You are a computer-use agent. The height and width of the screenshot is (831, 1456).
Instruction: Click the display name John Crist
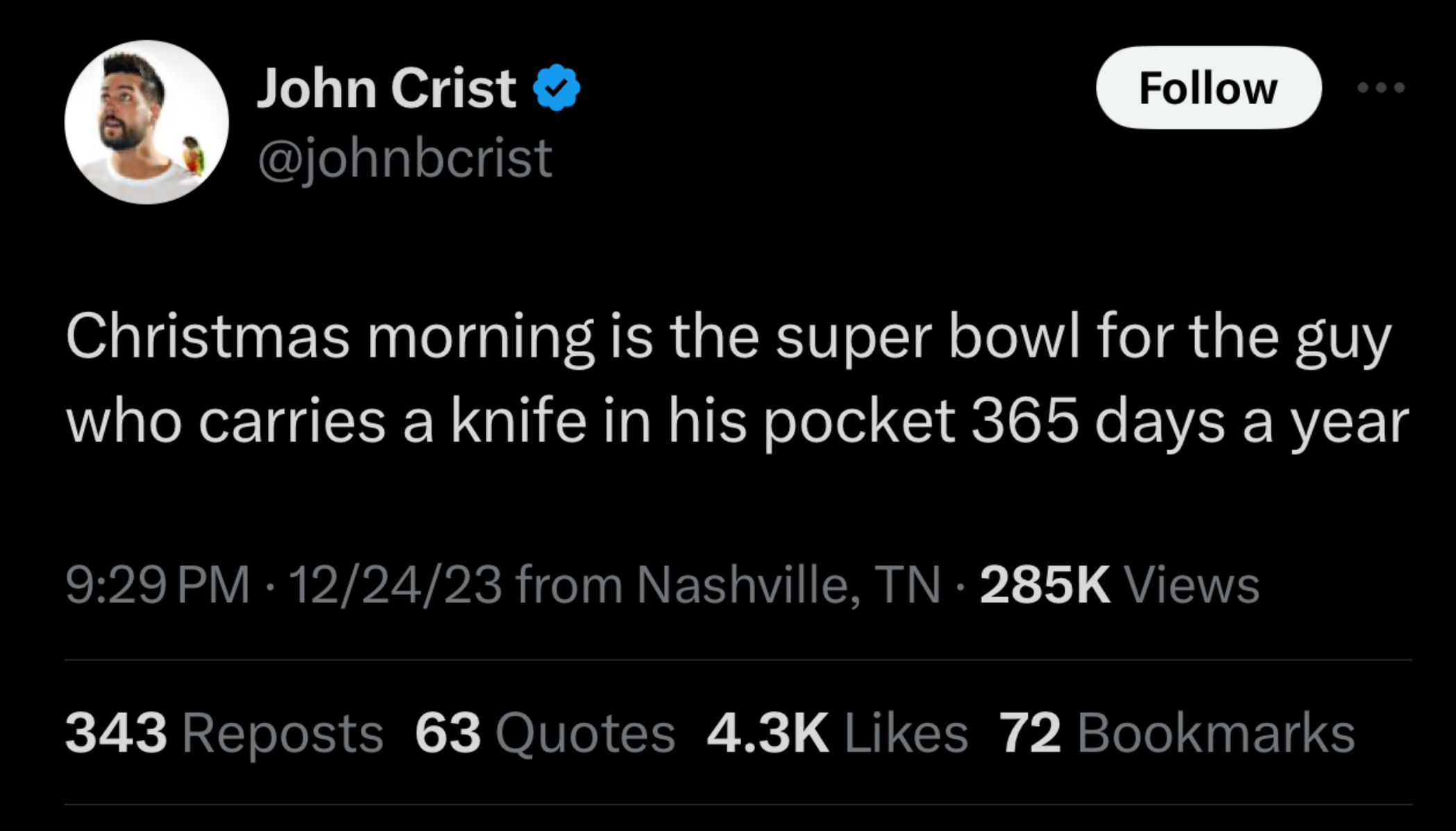[x=386, y=88]
